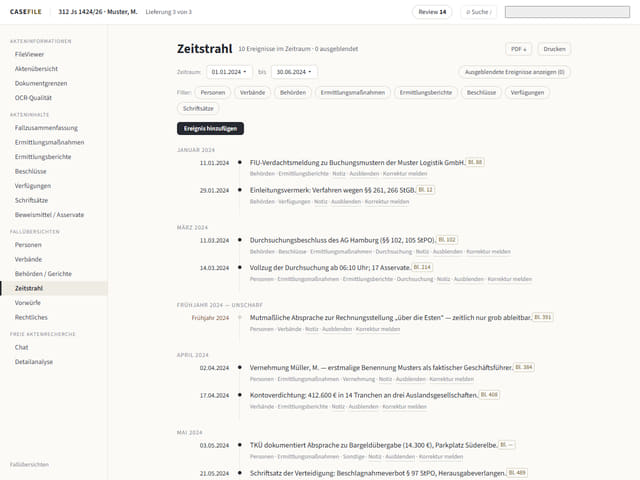Open Chat in the sidebar
640x480 pixels.
click(22, 347)
